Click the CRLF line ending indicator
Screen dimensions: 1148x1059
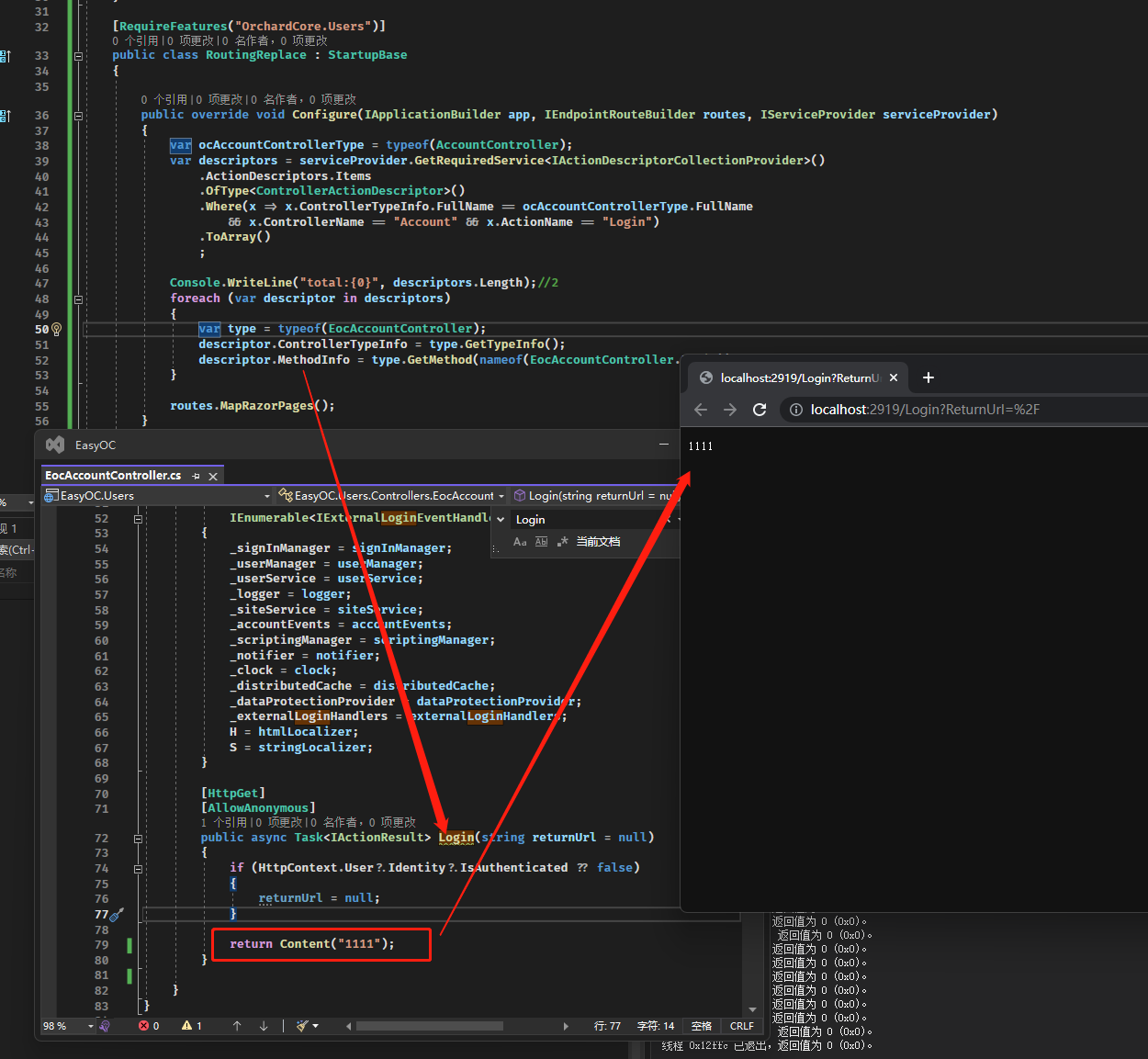[x=742, y=1026]
